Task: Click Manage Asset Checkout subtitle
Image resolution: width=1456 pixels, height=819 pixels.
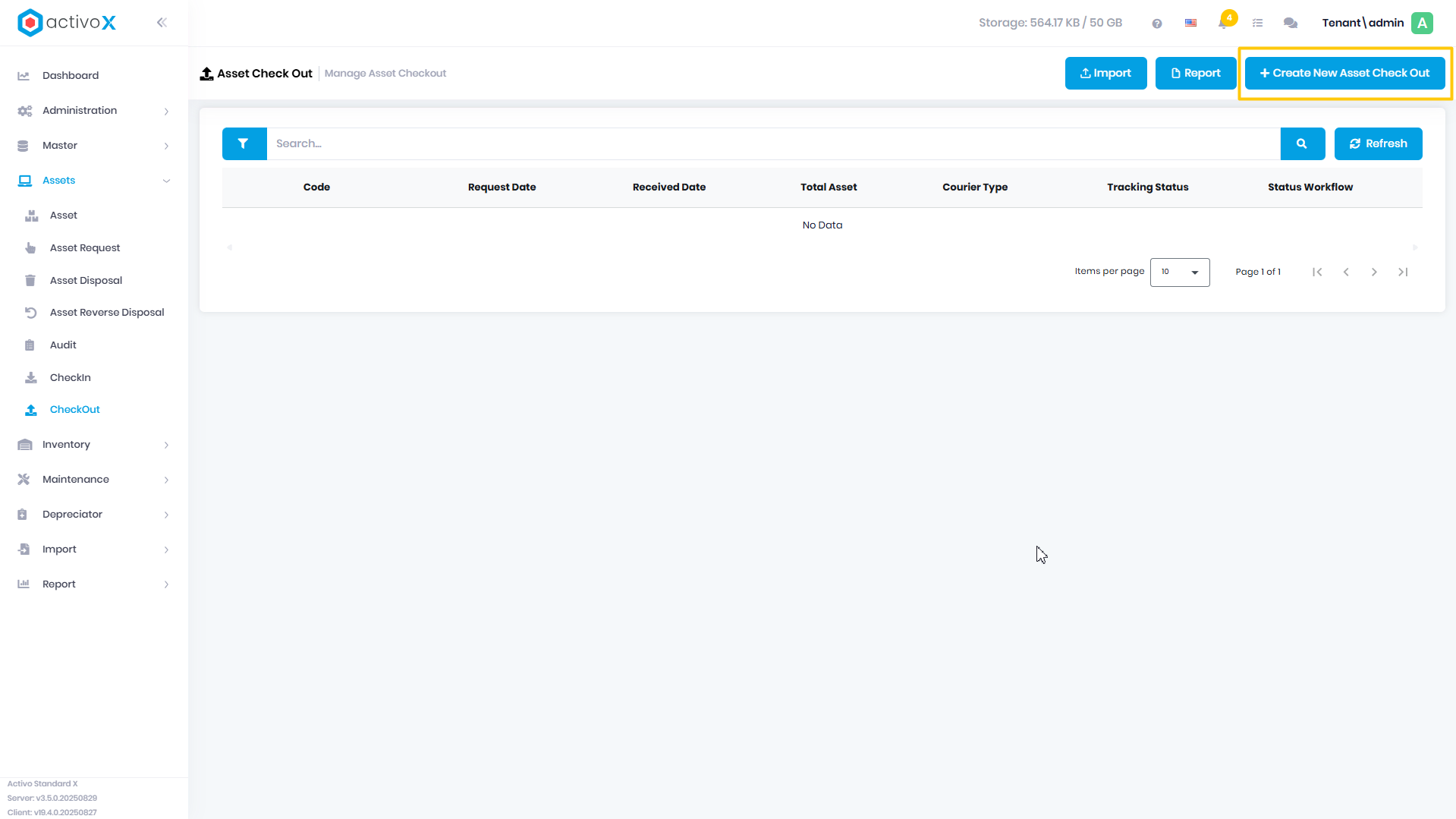Action: coord(385,74)
